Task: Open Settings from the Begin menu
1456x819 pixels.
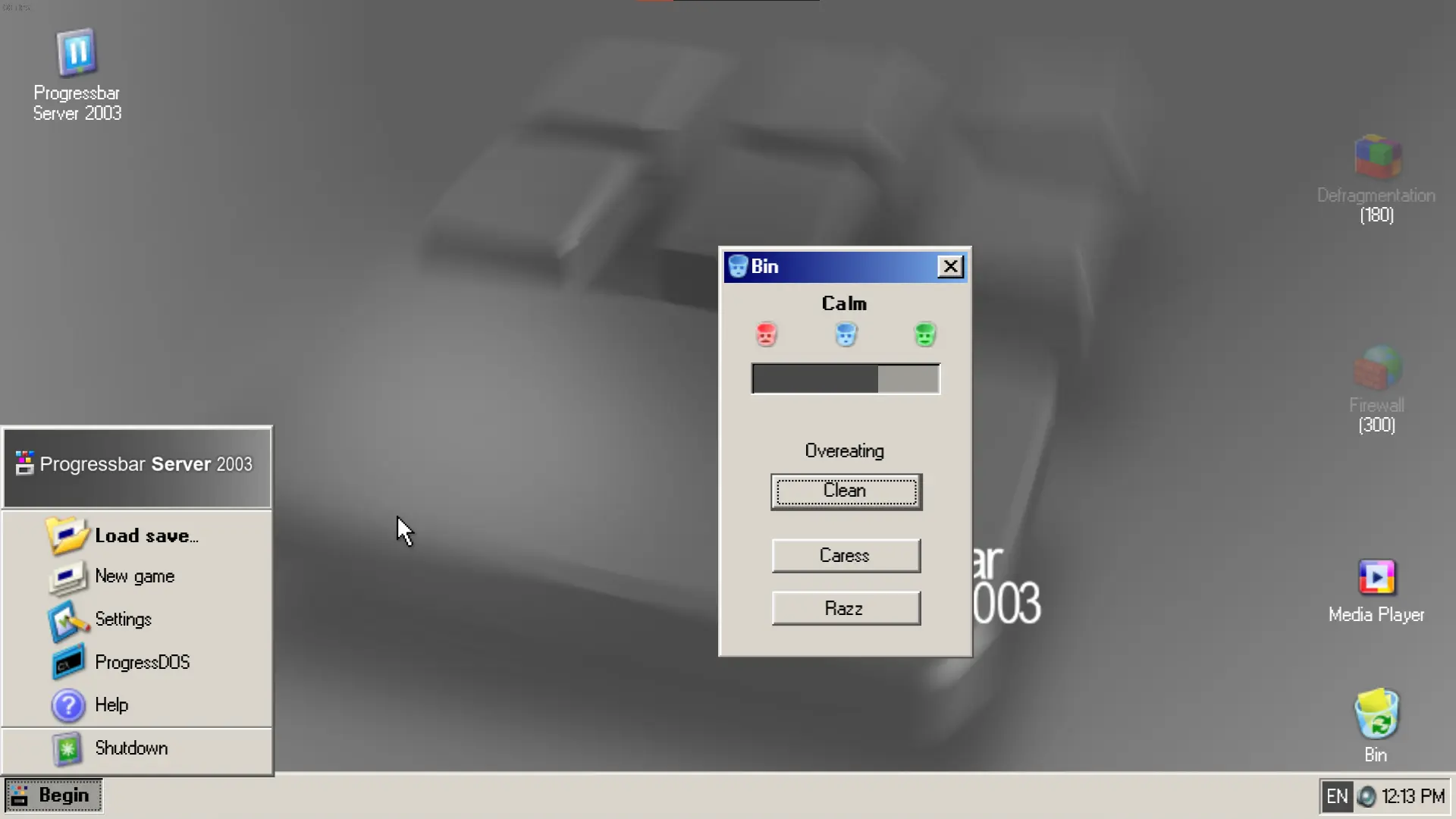Action: click(137, 620)
